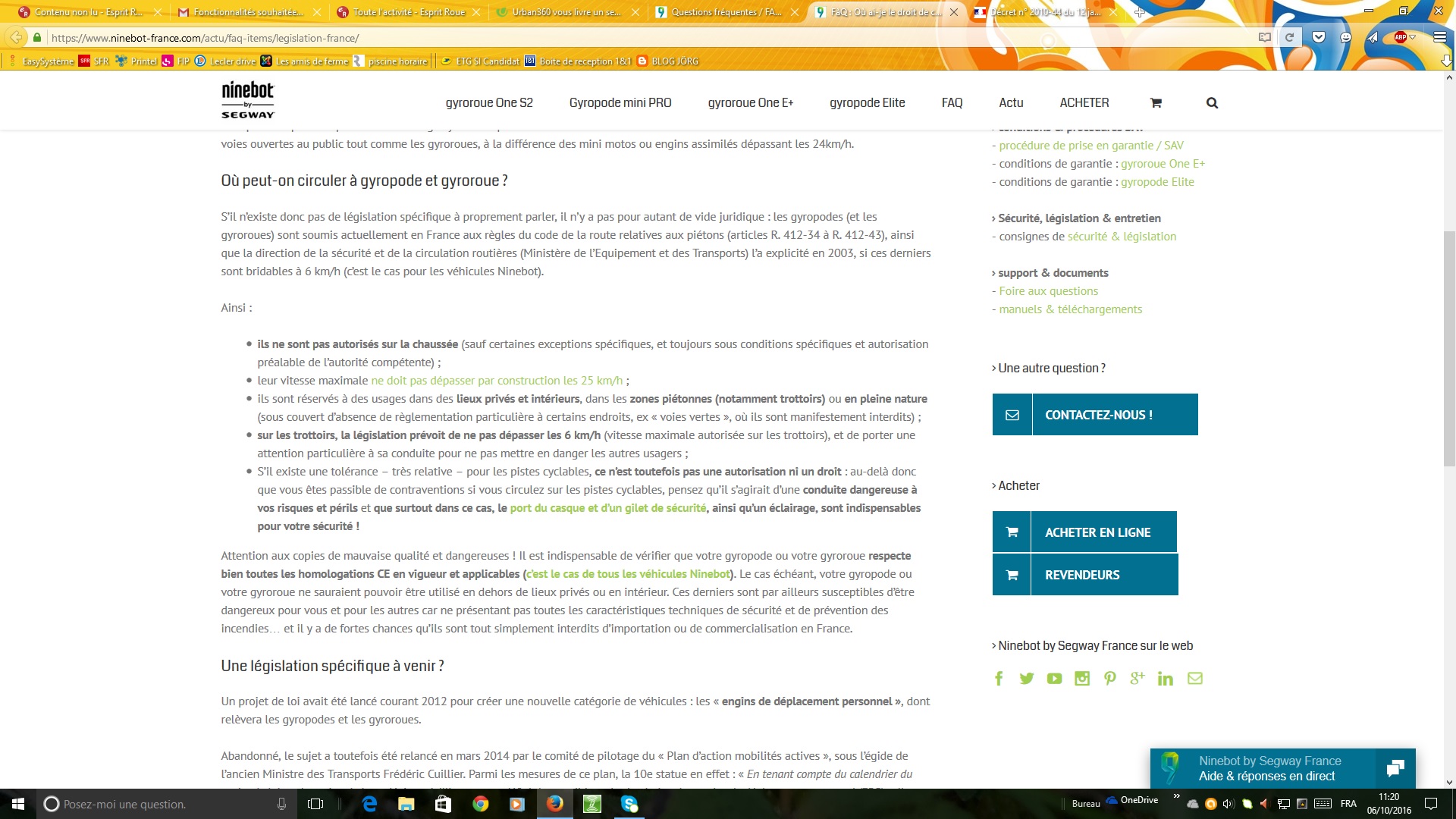1456x819 pixels.
Task: Open FAQ menu item
Action: pos(952,103)
